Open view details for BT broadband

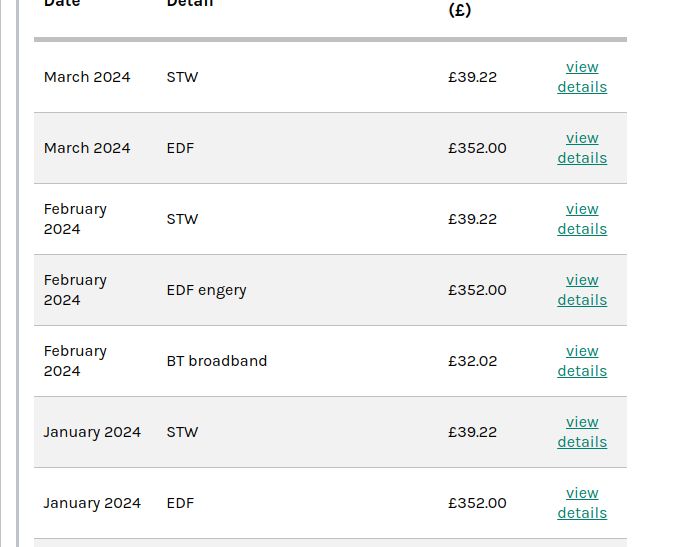(582, 361)
